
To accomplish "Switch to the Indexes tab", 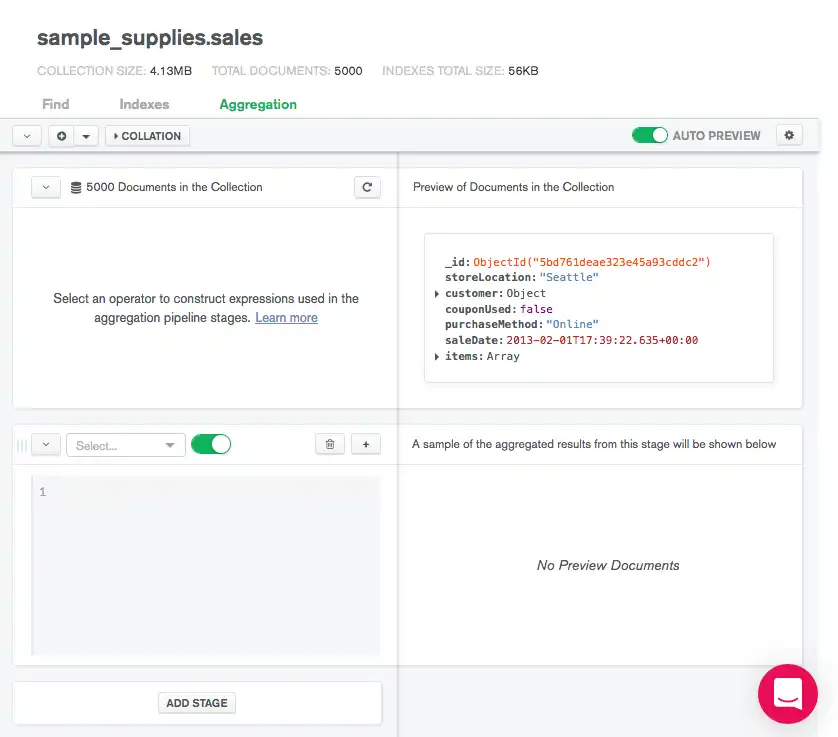I will (144, 103).
